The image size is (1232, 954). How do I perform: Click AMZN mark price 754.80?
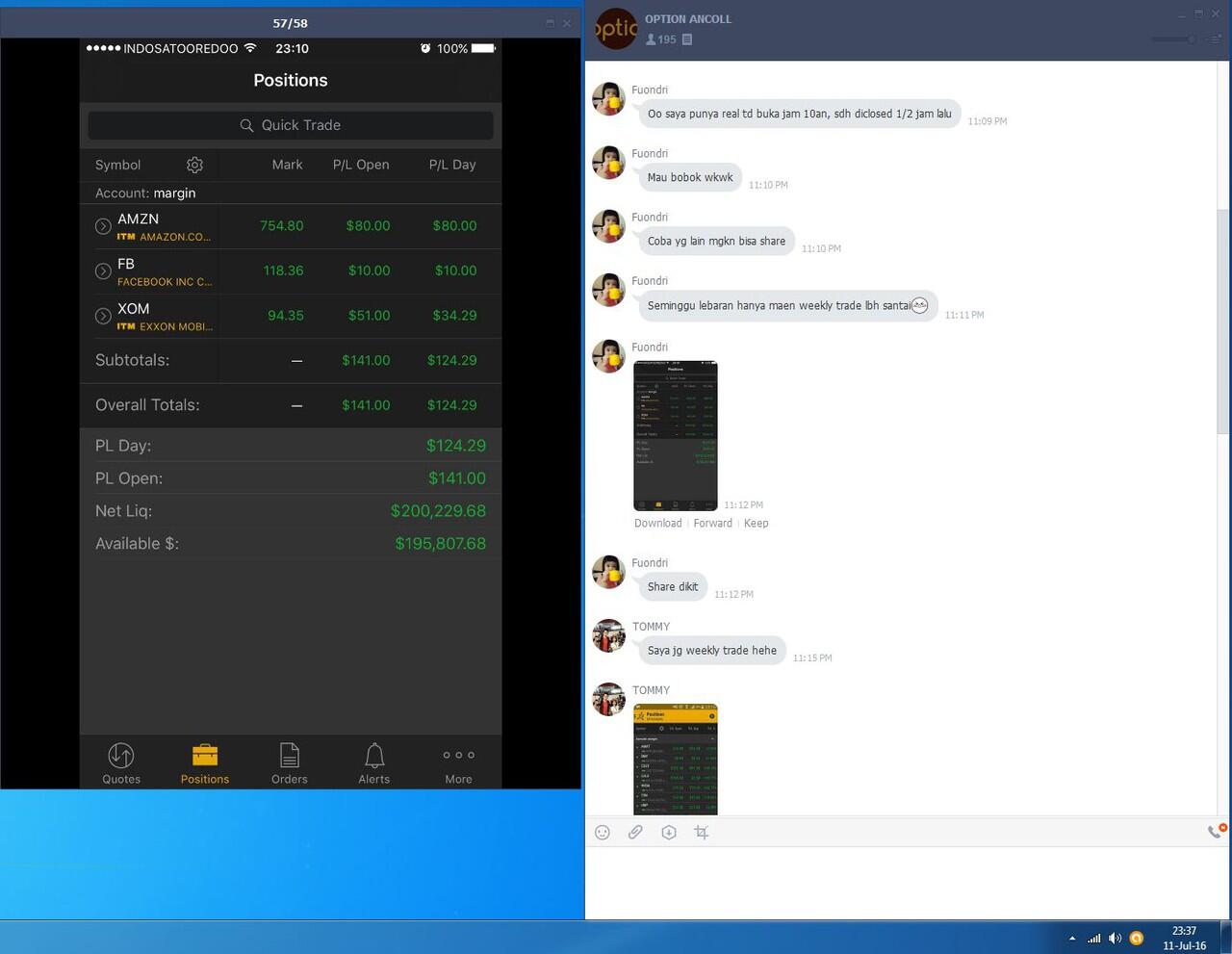[281, 226]
